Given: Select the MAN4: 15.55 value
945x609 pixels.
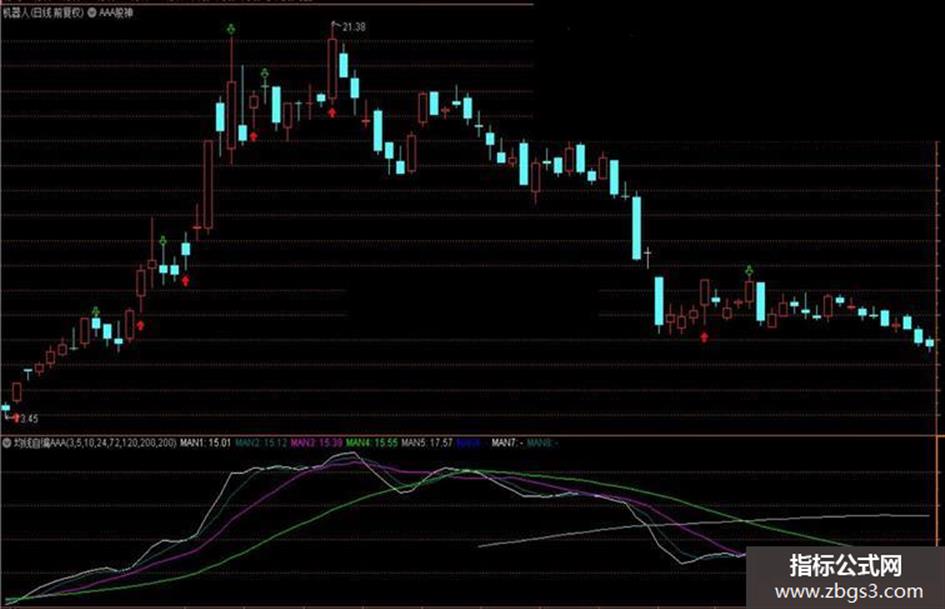Looking at the screenshot, I should tap(372, 443).
